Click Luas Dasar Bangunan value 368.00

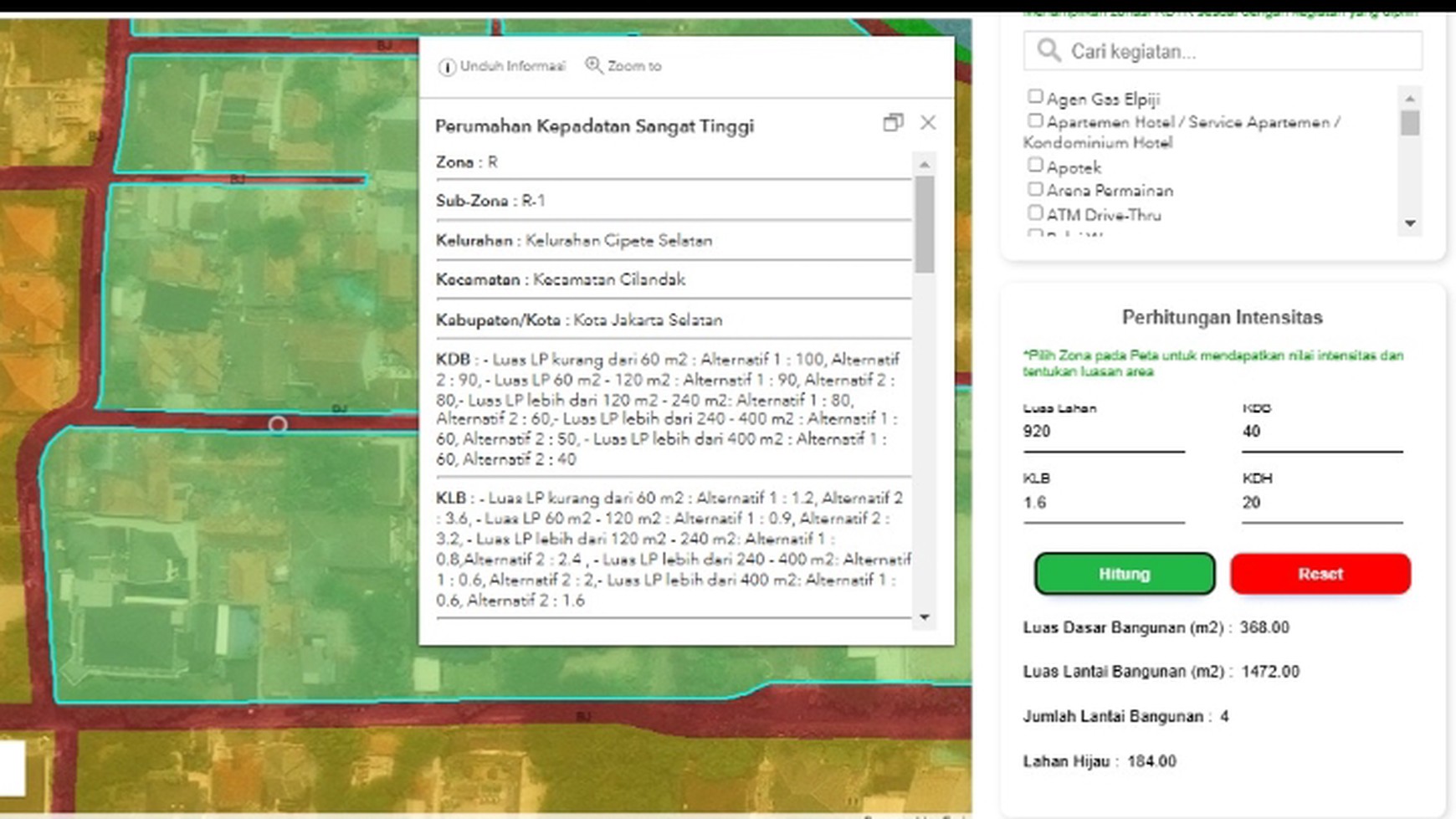click(1264, 627)
